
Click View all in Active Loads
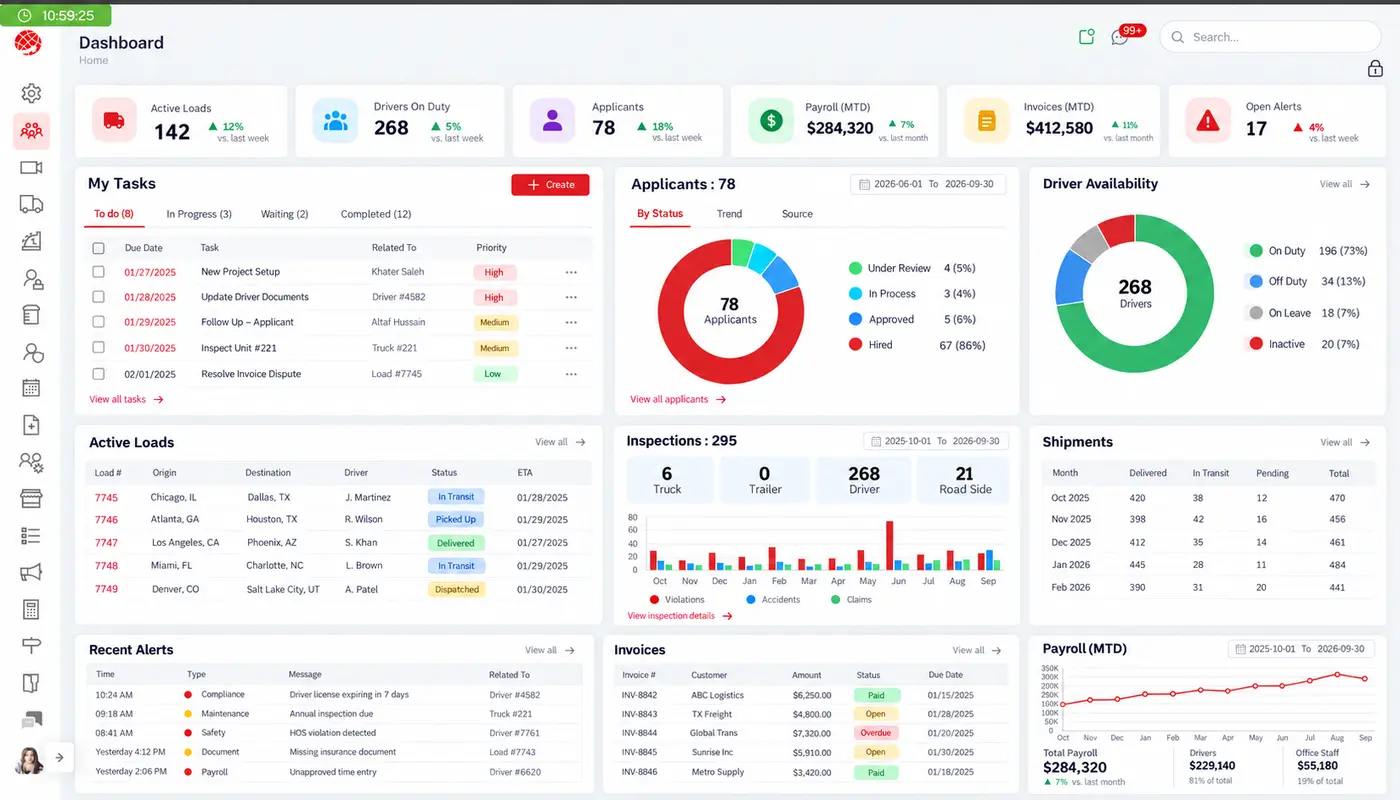tap(560, 442)
